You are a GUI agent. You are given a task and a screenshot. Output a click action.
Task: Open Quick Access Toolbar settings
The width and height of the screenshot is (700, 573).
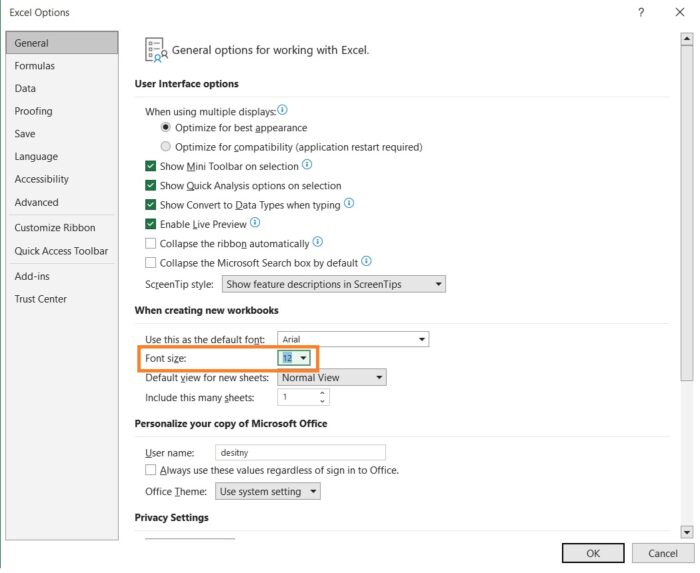[62, 251]
